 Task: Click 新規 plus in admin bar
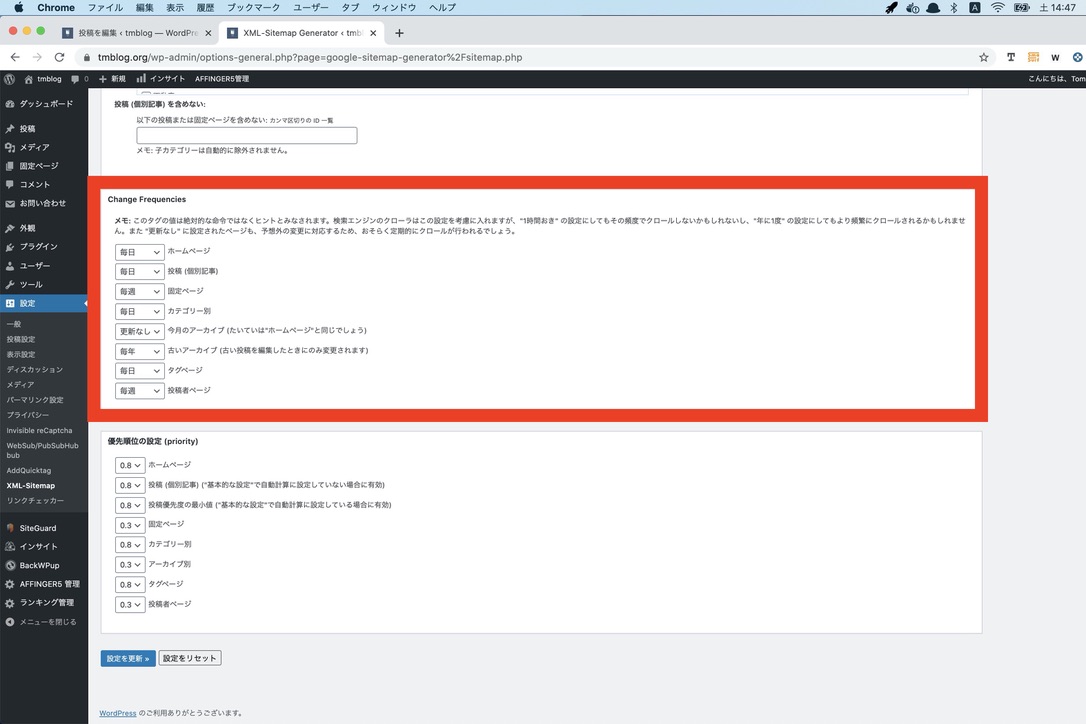(112, 79)
